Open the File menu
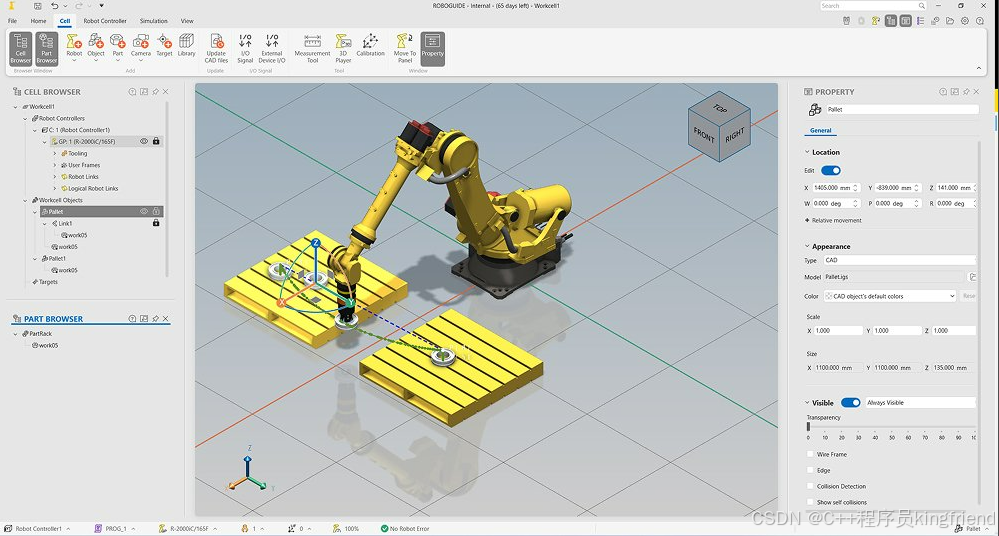The height and width of the screenshot is (536, 999). pyautogui.click(x=12, y=21)
